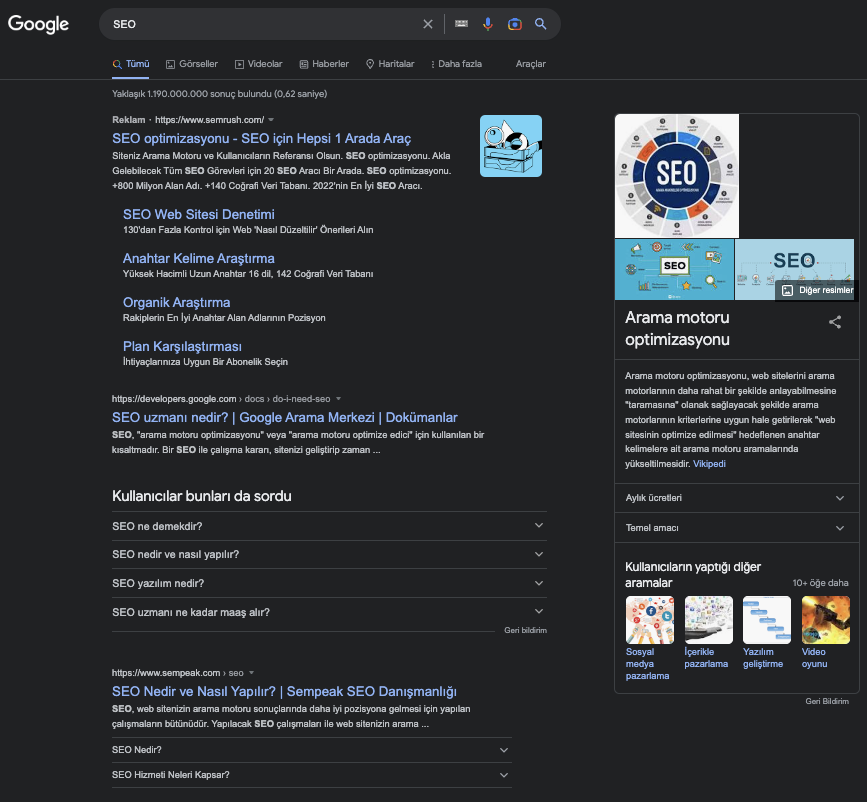Open "SEO Web Sitesi Denetimi" link
The height and width of the screenshot is (802, 867).
198,214
